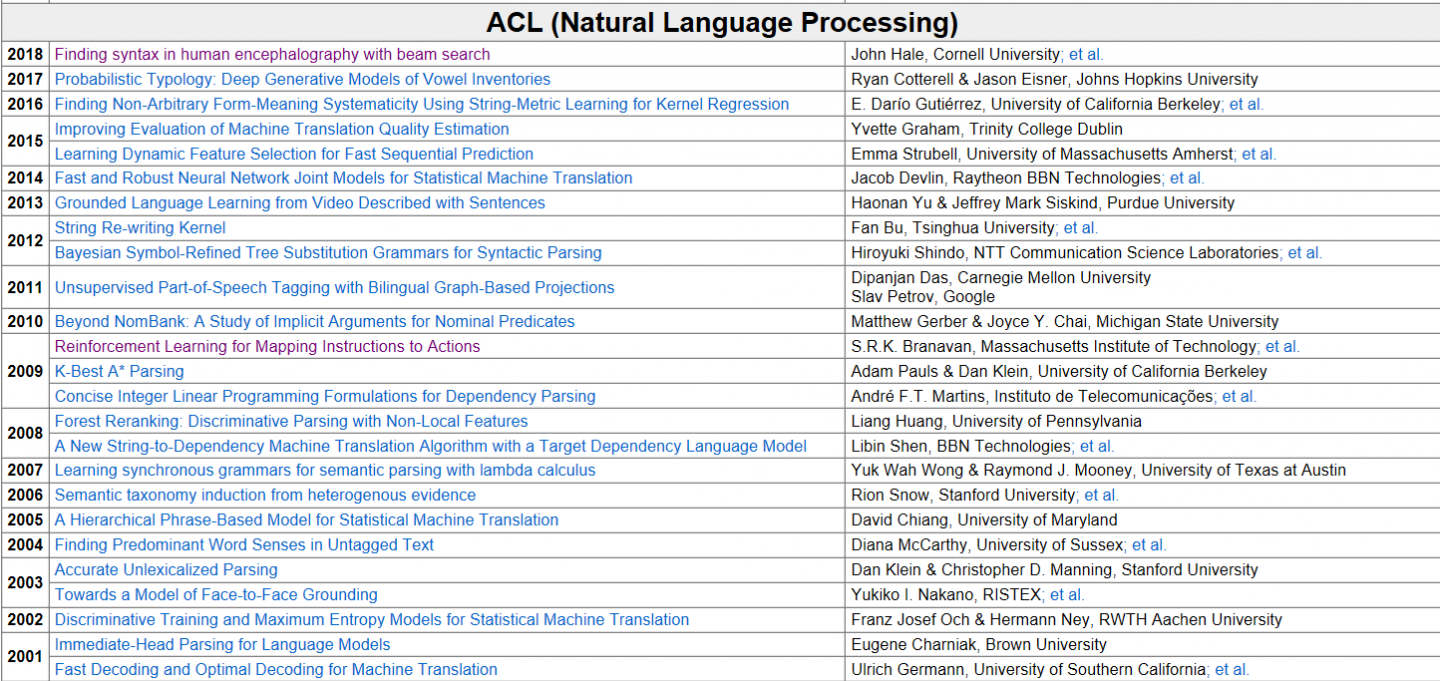Open 'Towards a Model of Face-to-Face Grounding'
1440x681 pixels.
pyautogui.click(x=216, y=595)
